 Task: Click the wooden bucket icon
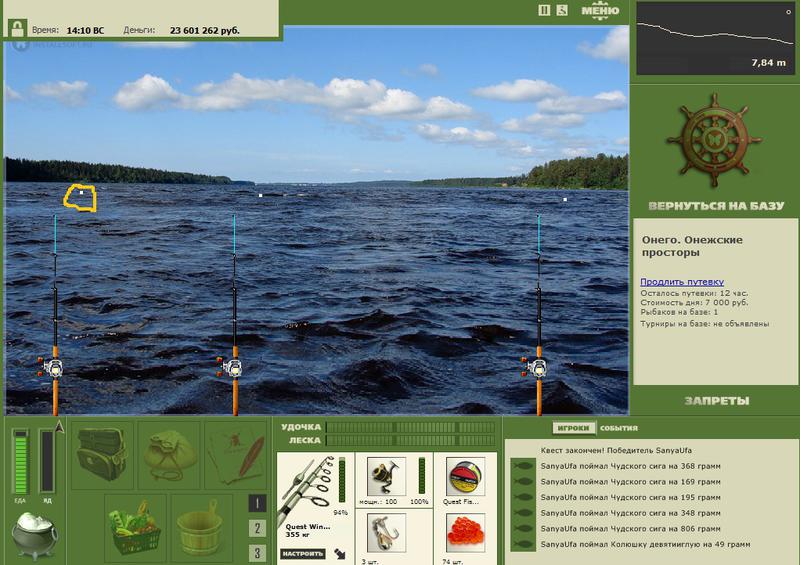[x=202, y=527]
